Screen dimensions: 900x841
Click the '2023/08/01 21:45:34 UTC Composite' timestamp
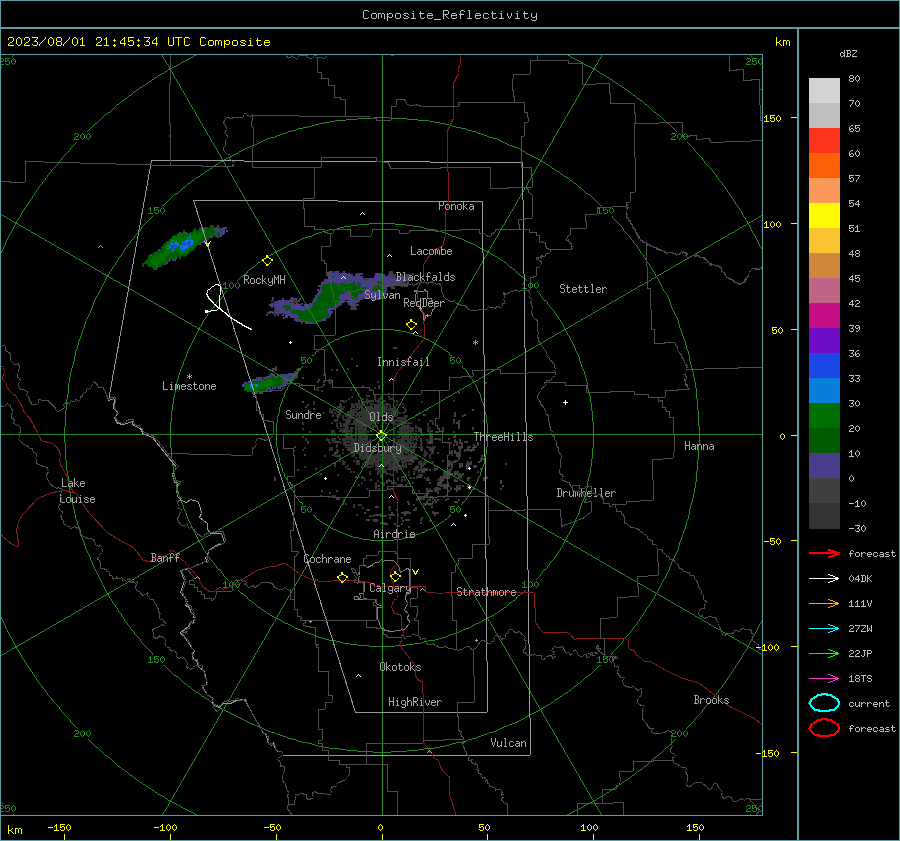click(x=138, y=42)
